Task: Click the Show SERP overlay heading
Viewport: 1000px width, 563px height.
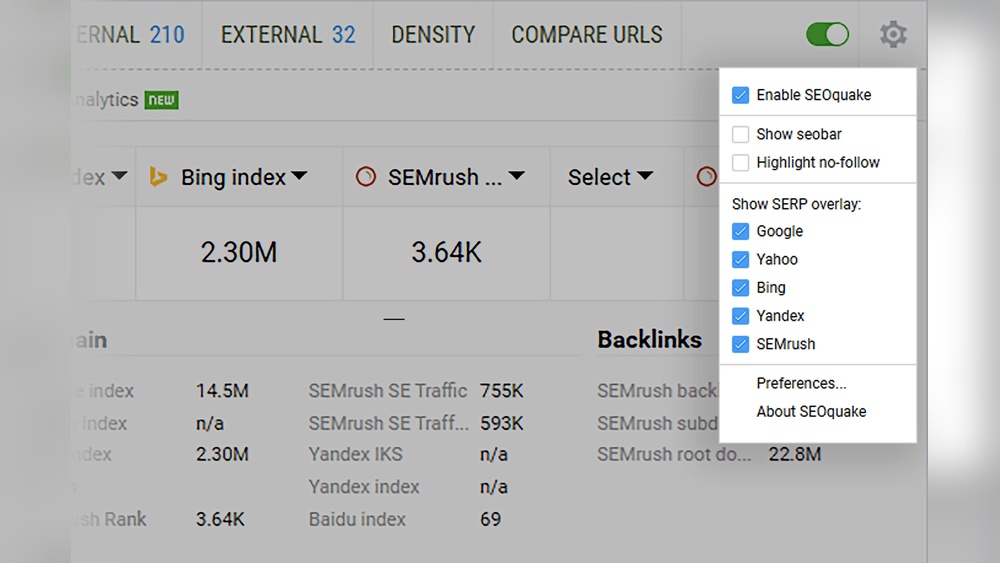Action: [x=797, y=204]
